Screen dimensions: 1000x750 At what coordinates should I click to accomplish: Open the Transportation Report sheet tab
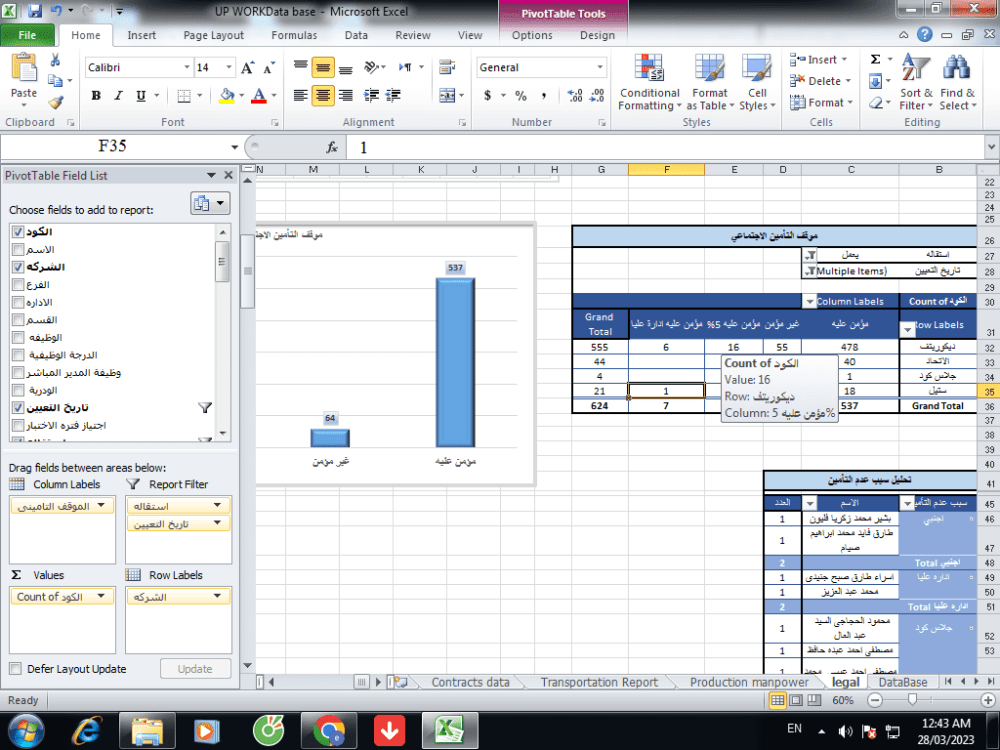pyautogui.click(x=599, y=680)
